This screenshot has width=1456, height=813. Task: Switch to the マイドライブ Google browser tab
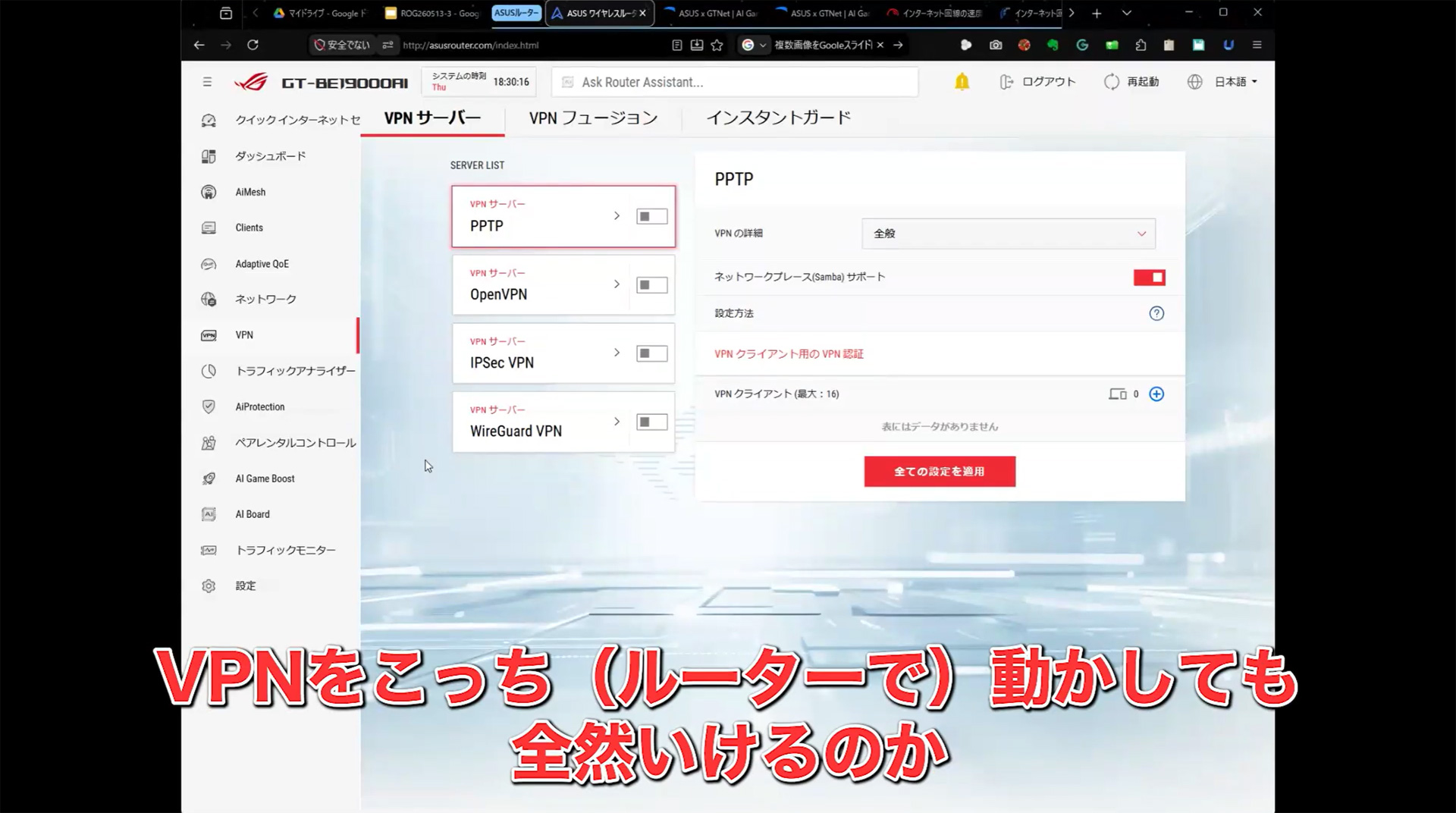coord(320,13)
